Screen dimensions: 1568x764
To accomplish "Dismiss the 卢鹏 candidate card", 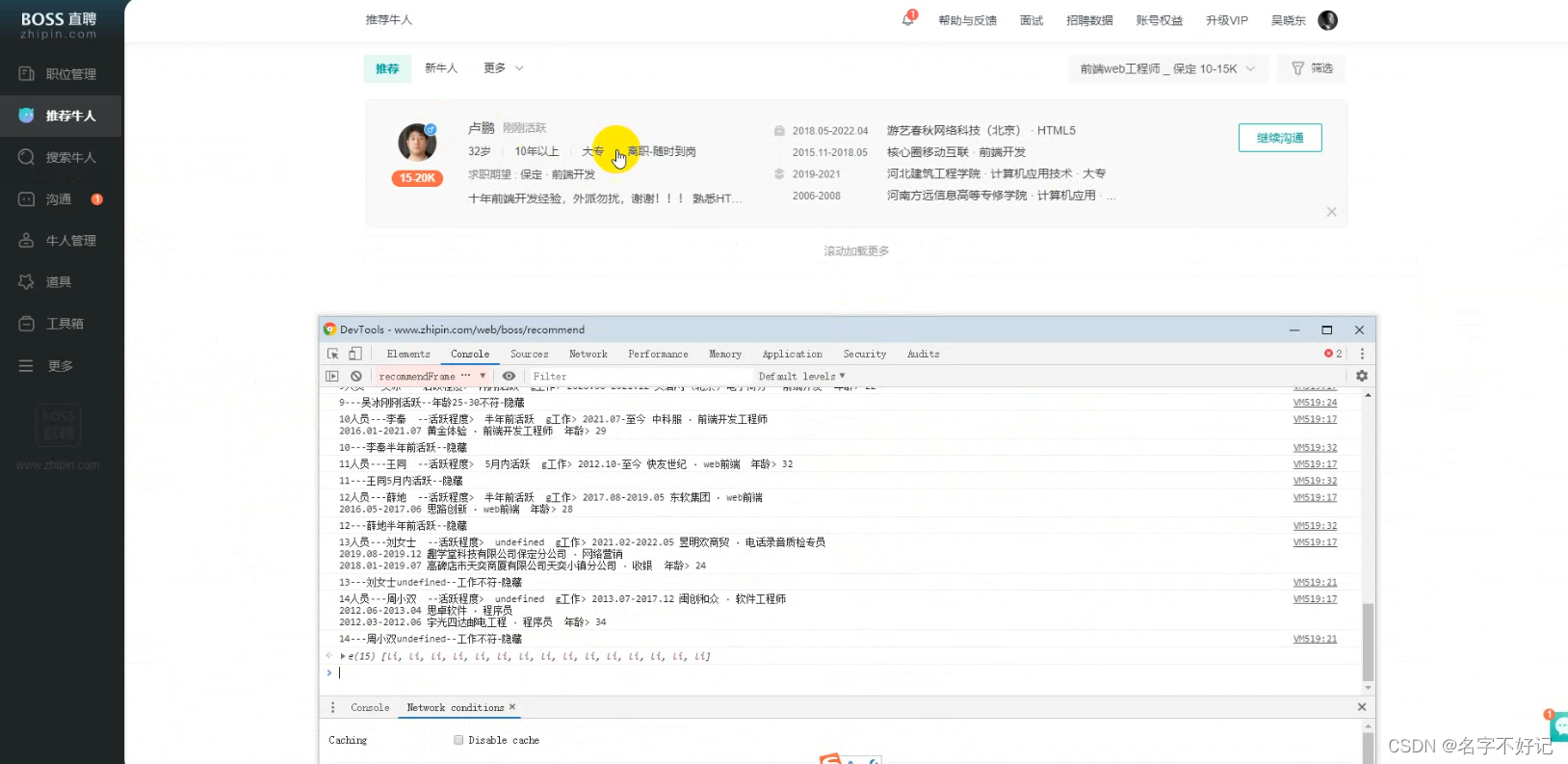I will tap(1331, 212).
